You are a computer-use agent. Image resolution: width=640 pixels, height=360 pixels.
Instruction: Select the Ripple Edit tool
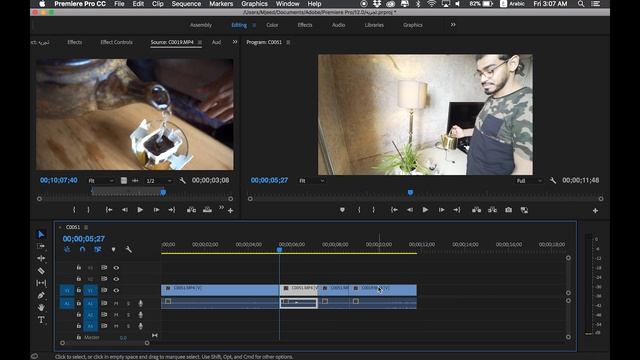41,258
